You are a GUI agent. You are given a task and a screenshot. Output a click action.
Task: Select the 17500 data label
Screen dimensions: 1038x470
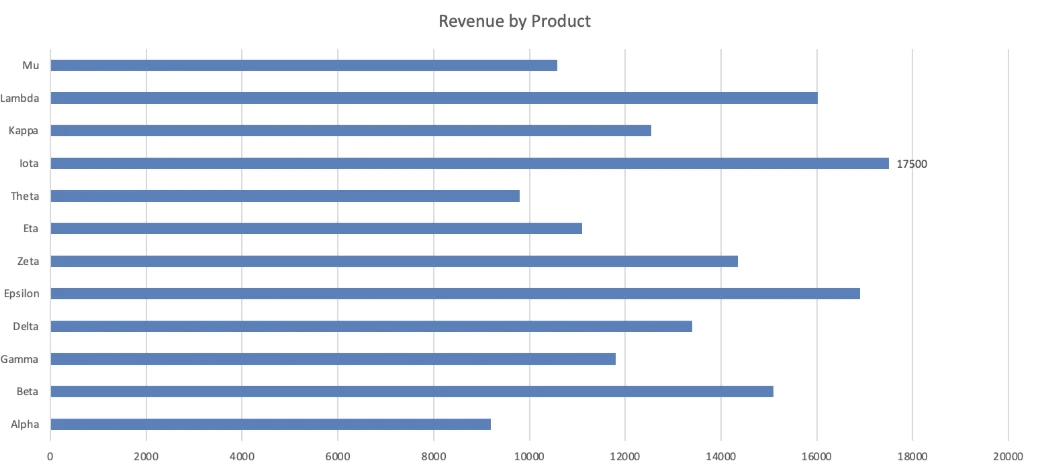click(x=912, y=164)
